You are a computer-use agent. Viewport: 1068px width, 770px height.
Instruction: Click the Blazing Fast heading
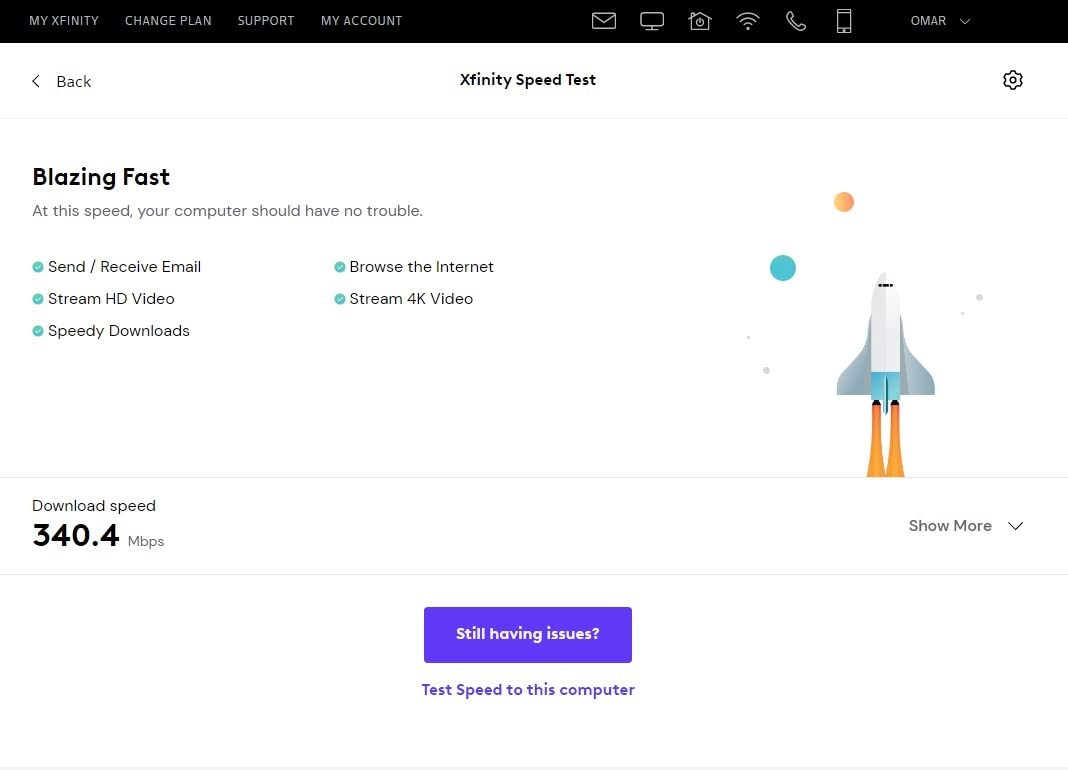101,177
